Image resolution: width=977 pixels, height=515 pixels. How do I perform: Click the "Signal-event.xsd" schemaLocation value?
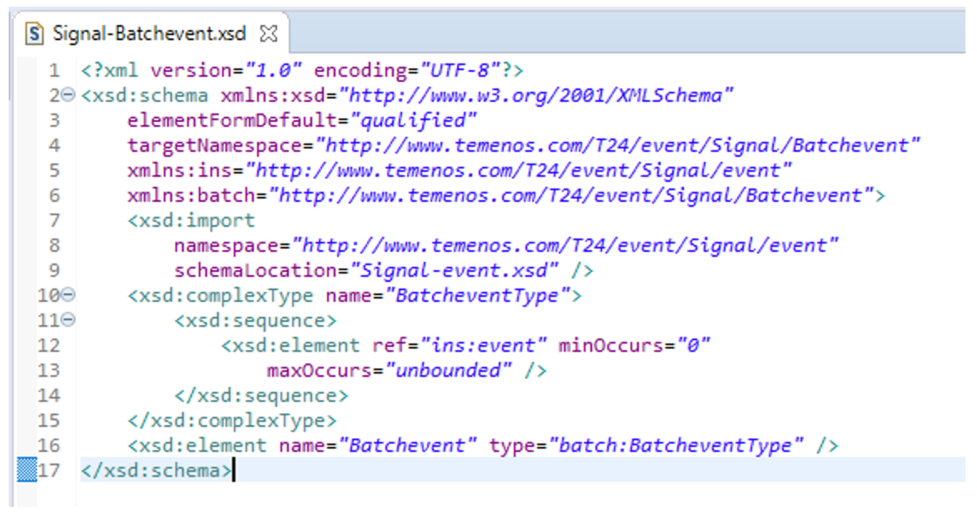451,271
